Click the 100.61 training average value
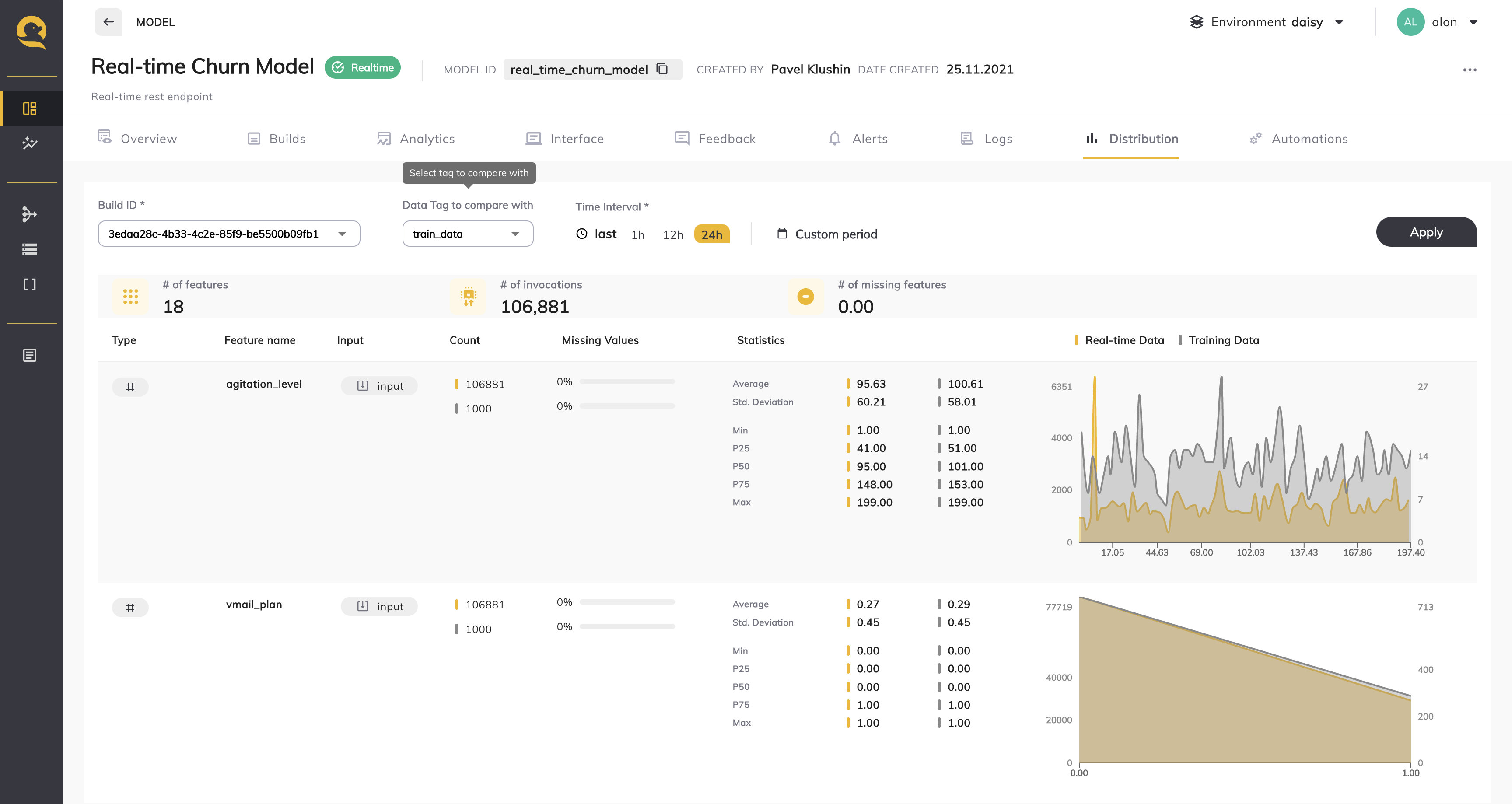1512x804 pixels. click(965, 384)
